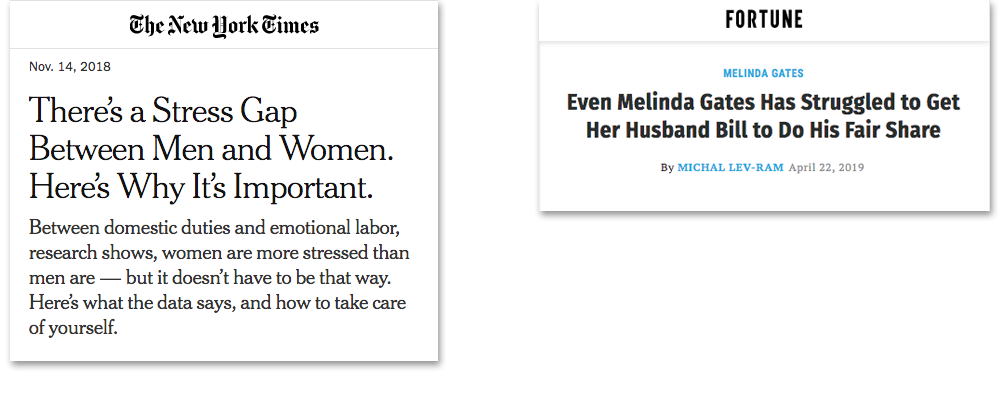Click the "By" label before author name
The image size is (1000, 415).
[667, 168]
